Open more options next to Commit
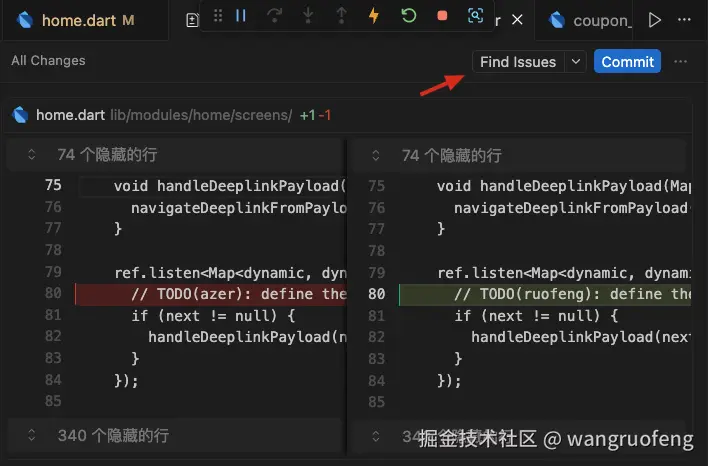Viewport: 708px width, 466px height. click(680, 62)
